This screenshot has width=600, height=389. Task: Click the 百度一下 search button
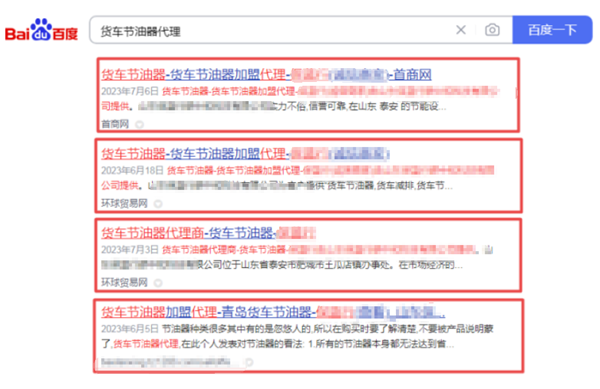pyautogui.click(x=552, y=30)
